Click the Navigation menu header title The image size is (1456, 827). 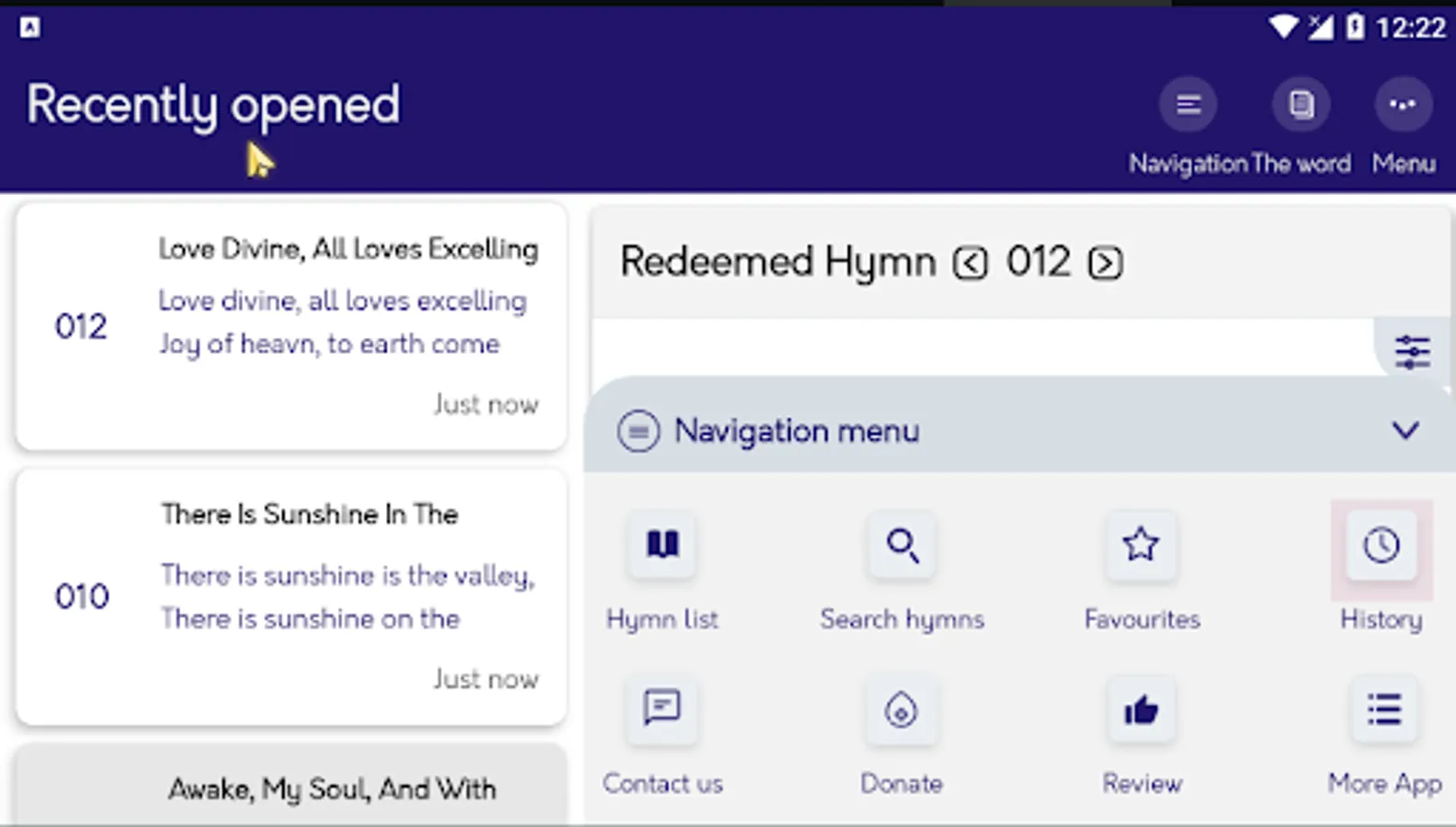pyautogui.click(x=796, y=431)
